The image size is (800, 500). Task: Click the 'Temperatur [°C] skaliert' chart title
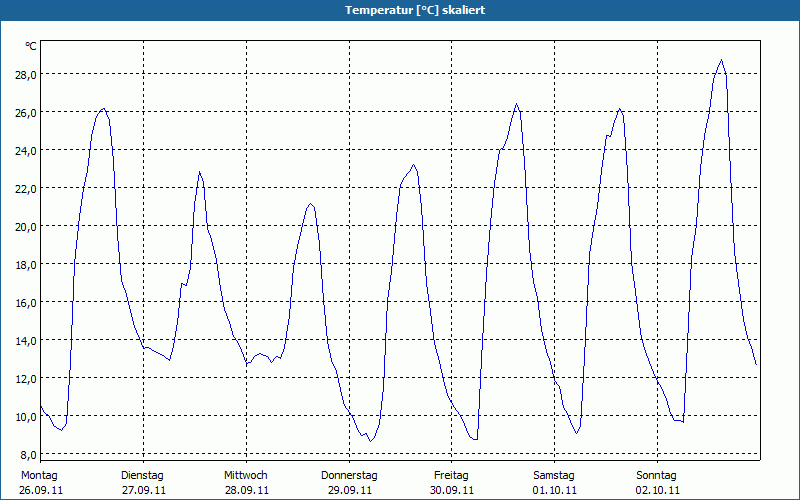pyautogui.click(x=415, y=10)
